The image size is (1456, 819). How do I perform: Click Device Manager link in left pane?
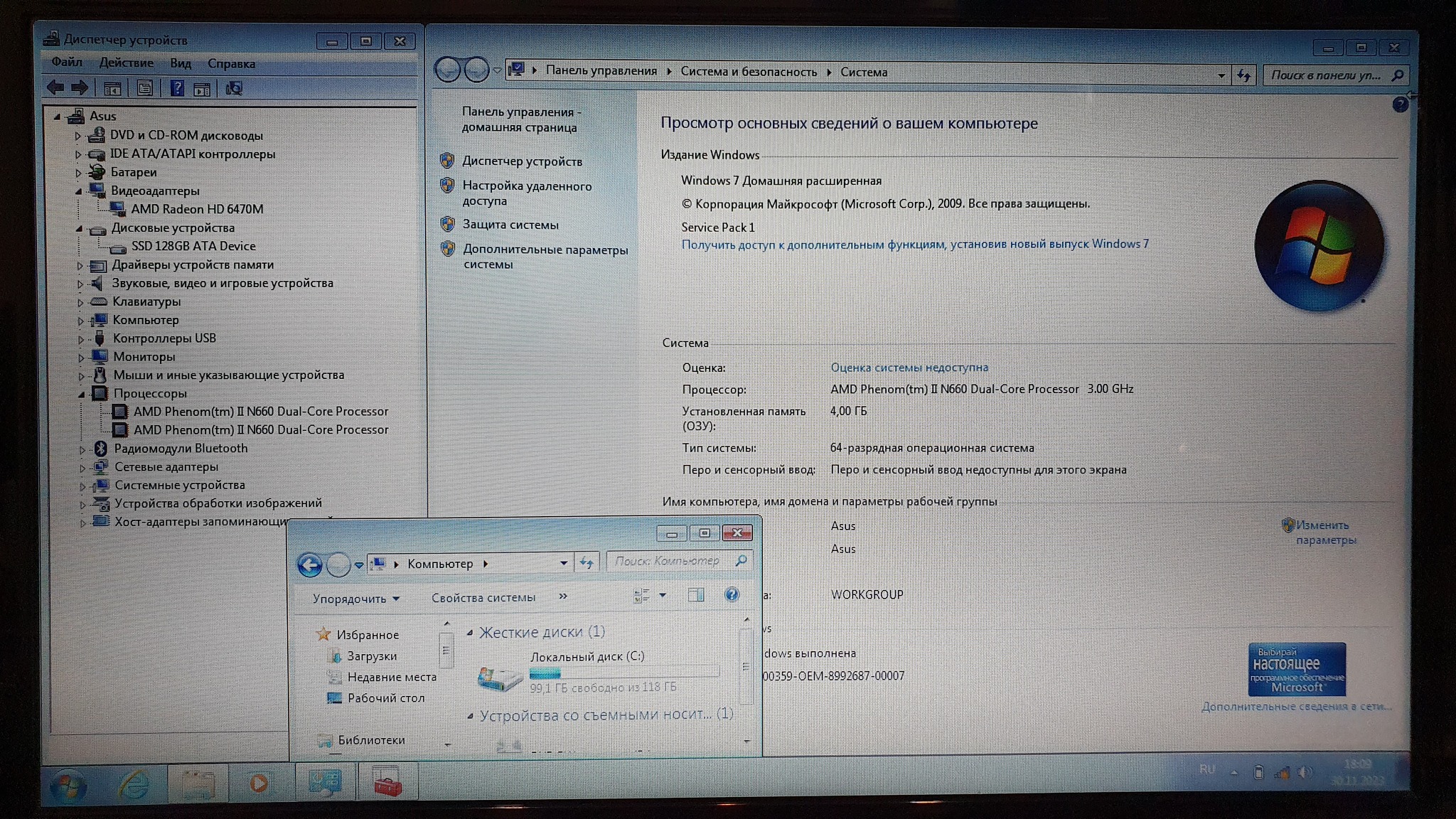coord(522,161)
